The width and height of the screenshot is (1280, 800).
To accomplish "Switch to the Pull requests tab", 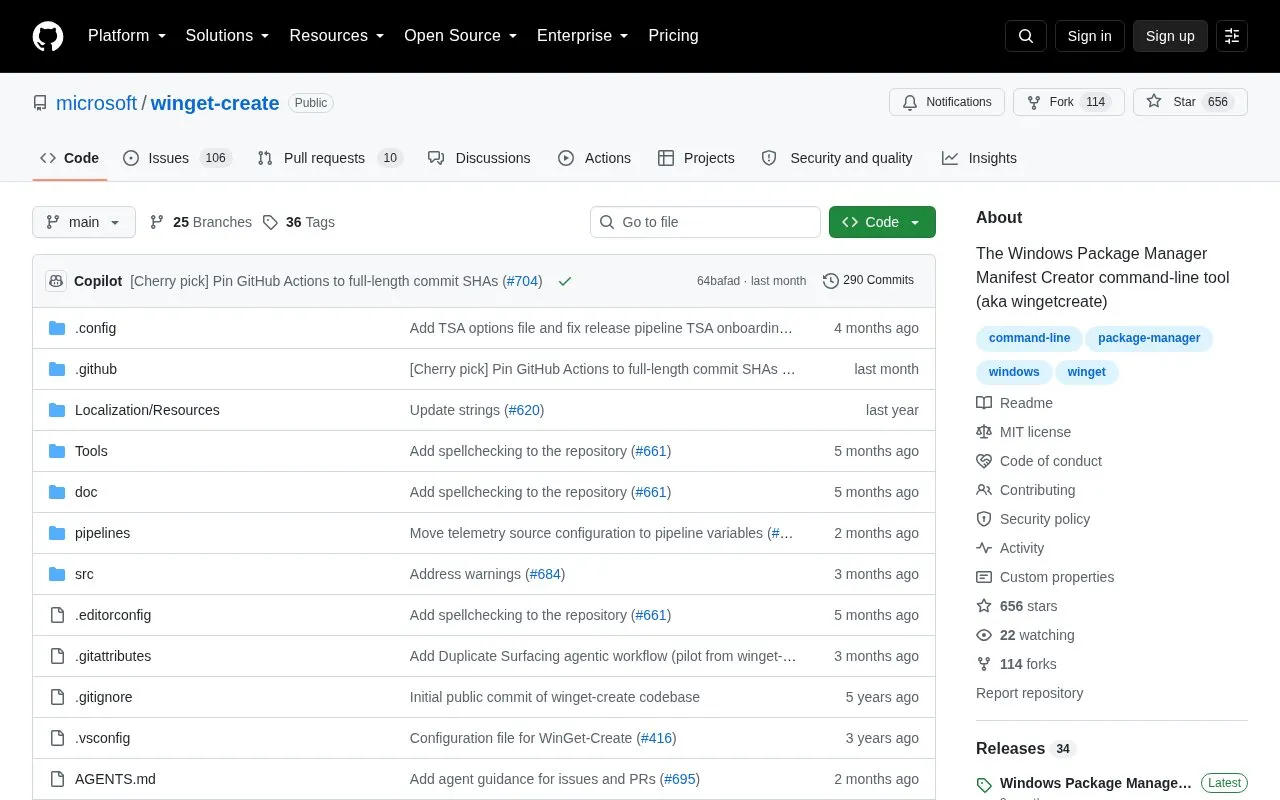I will tap(329, 158).
